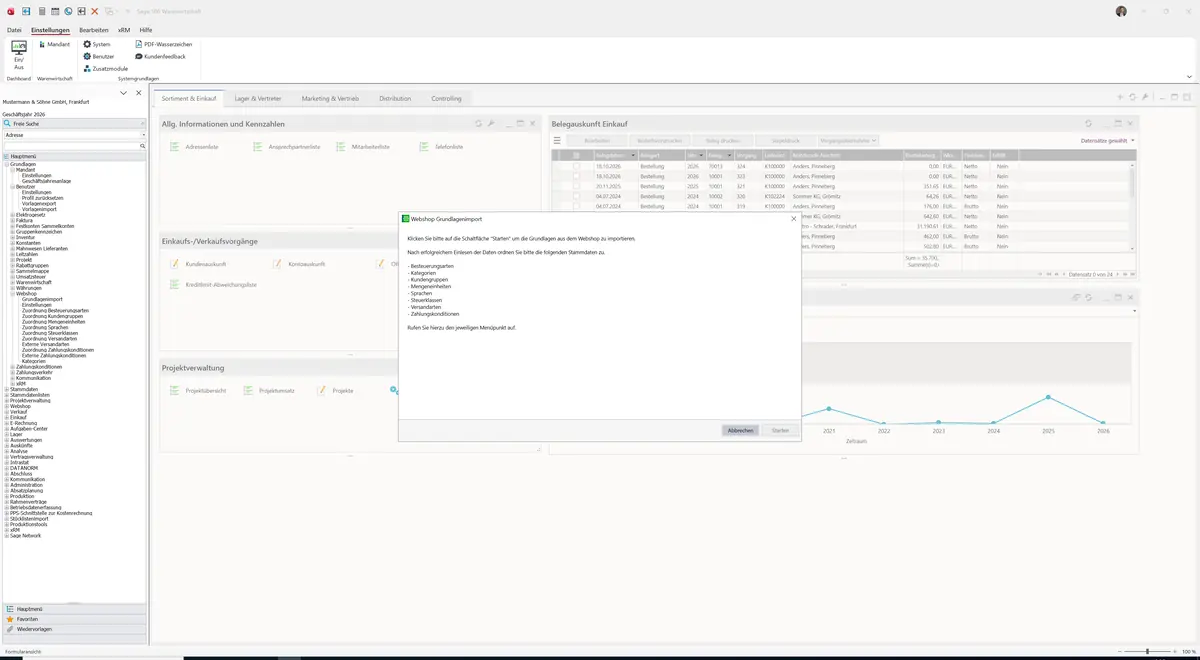
Task: Open the Hilfe menu
Action: pos(146,30)
